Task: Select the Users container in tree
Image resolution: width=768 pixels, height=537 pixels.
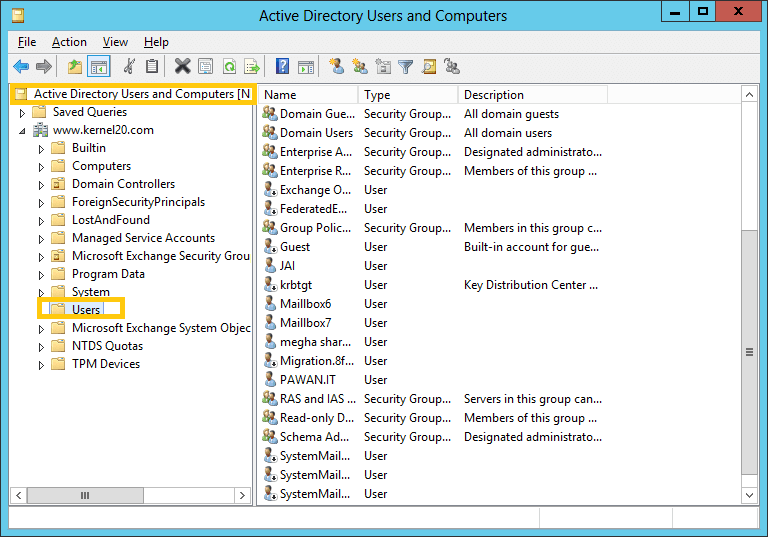Action: pos(86,310)
